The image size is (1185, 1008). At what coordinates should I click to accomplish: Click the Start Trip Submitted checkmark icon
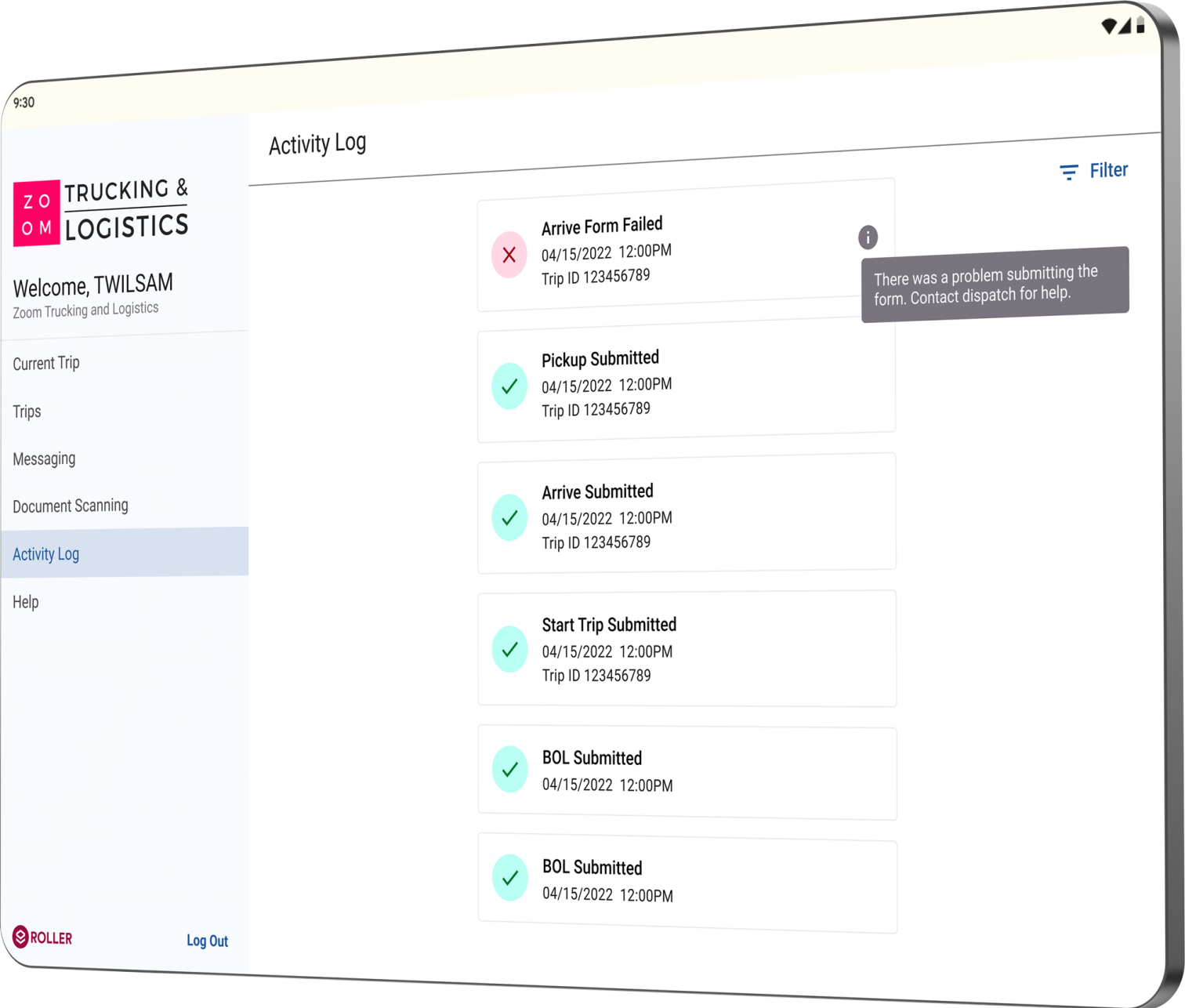pos(509,649)
